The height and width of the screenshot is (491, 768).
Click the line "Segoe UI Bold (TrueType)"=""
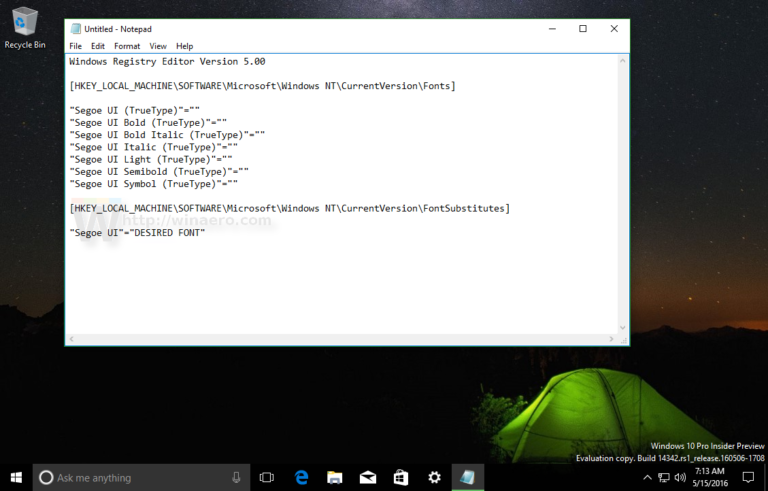(148, 123)
